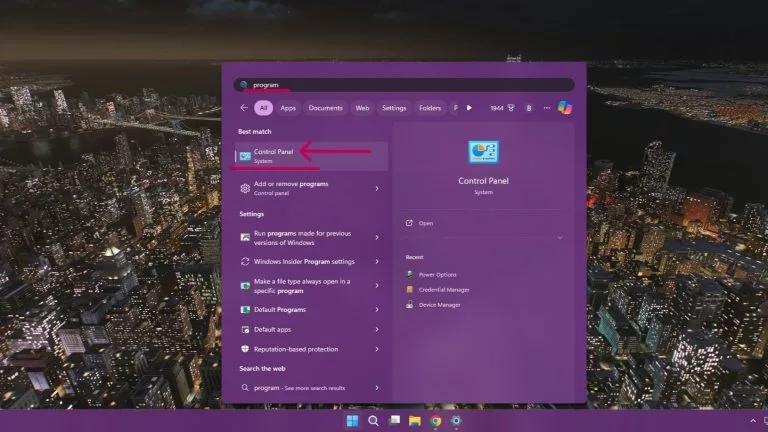Expand file type specific program chevron
This screenshot has width=768, height=432.
pyautogui.click(x=377, y=286)
